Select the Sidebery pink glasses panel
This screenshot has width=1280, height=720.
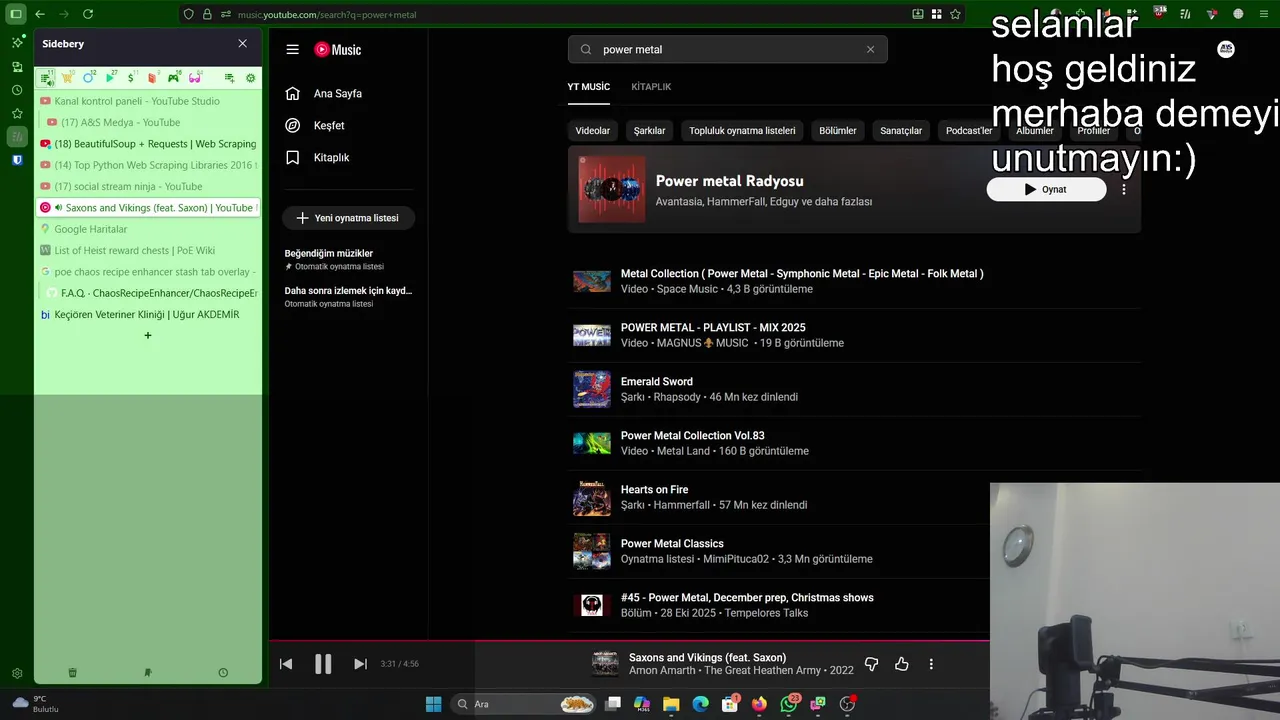point(195,77)
